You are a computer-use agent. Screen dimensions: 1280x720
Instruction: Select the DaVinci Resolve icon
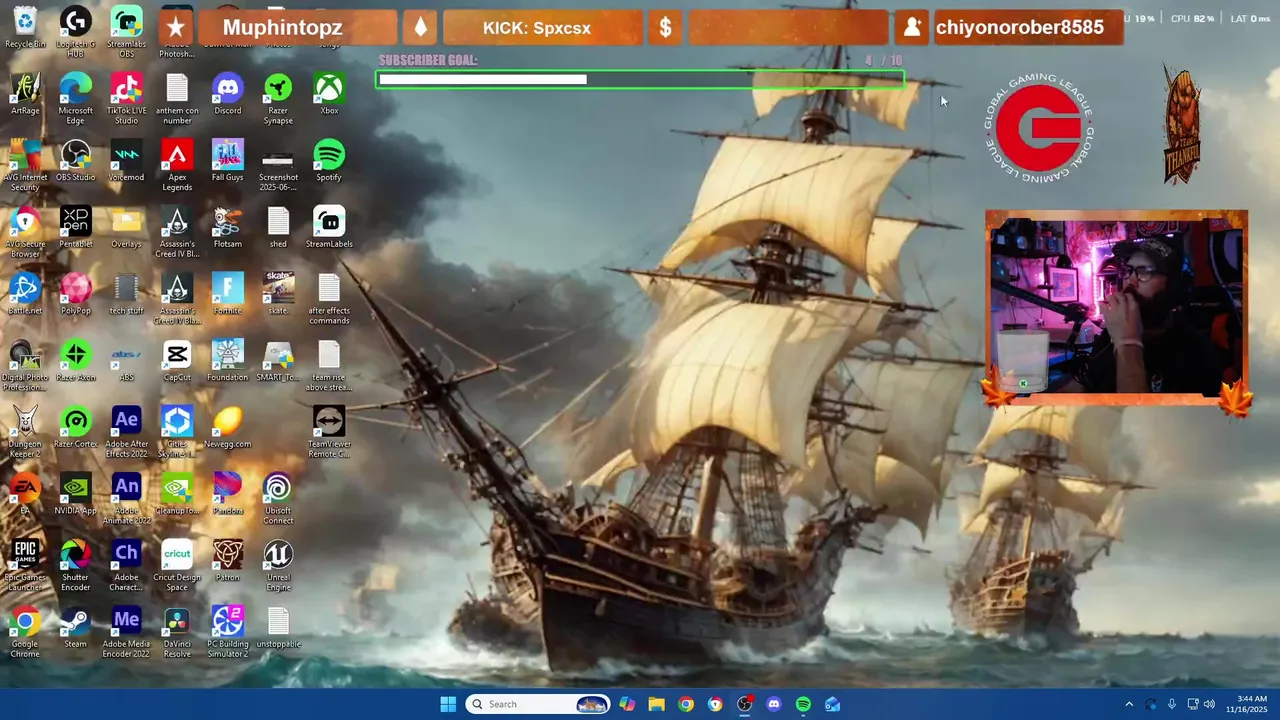tap(177, 632)
